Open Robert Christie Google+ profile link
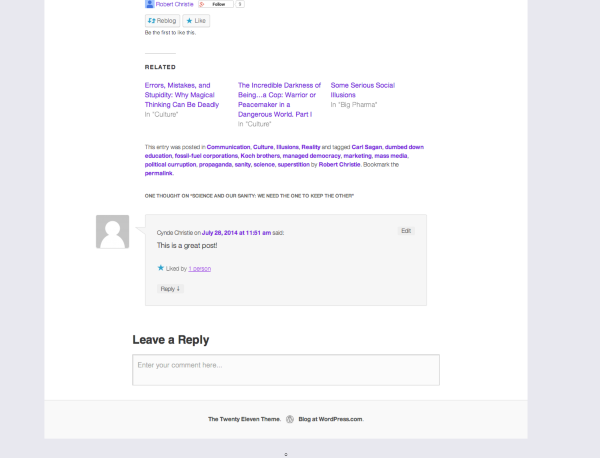This screenshot has height=458, width=600. click(174, 4)
